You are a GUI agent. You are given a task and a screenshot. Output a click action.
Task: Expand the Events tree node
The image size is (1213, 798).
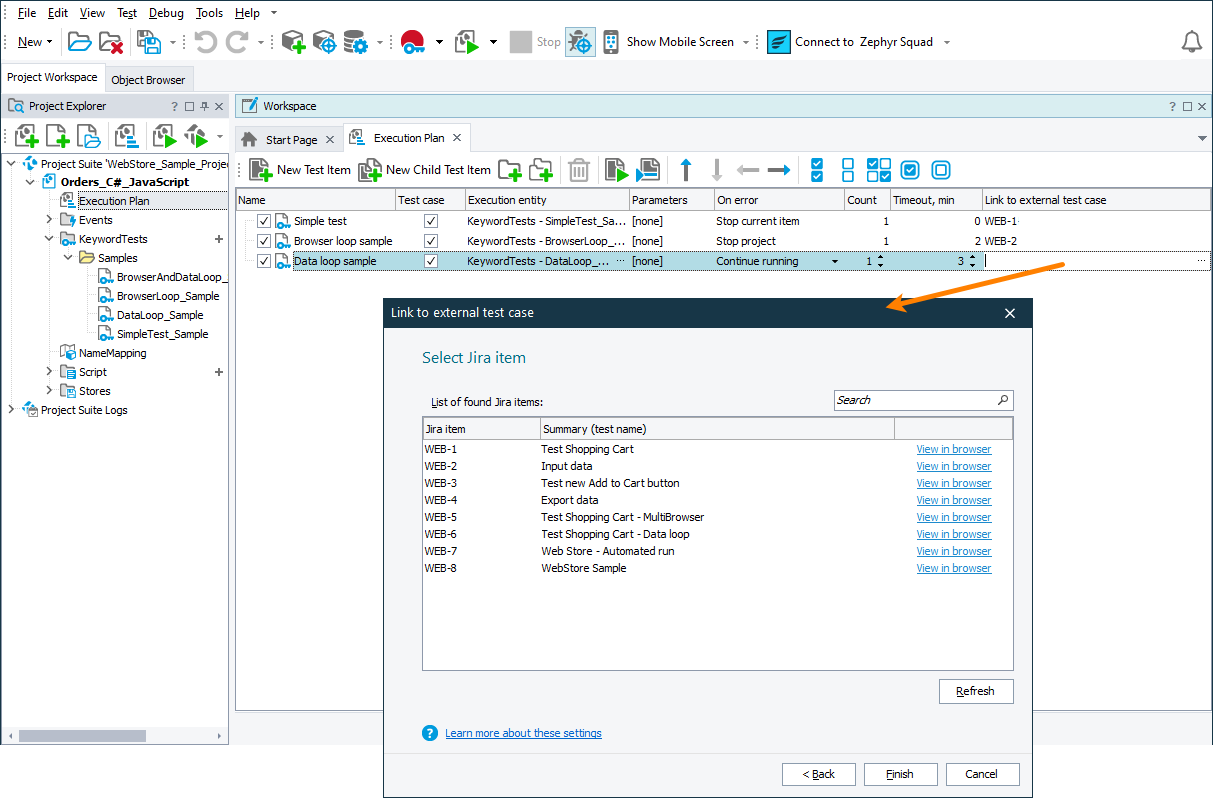49,220
